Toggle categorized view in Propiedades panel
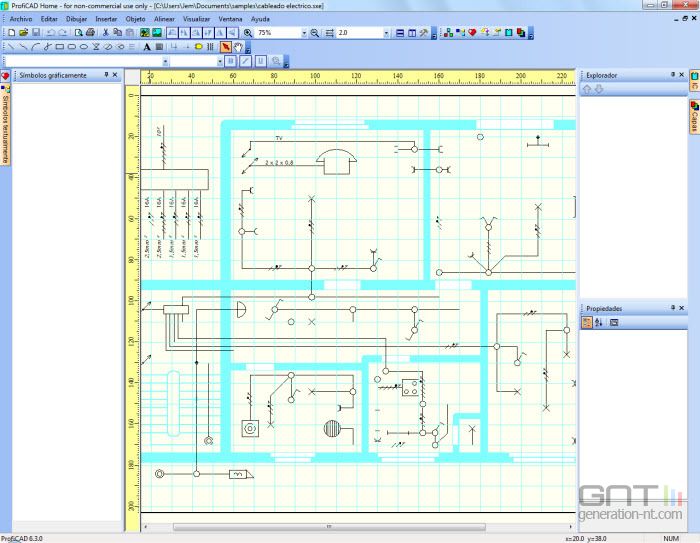This screenshot has height=543, width=700. pos(587,322)
